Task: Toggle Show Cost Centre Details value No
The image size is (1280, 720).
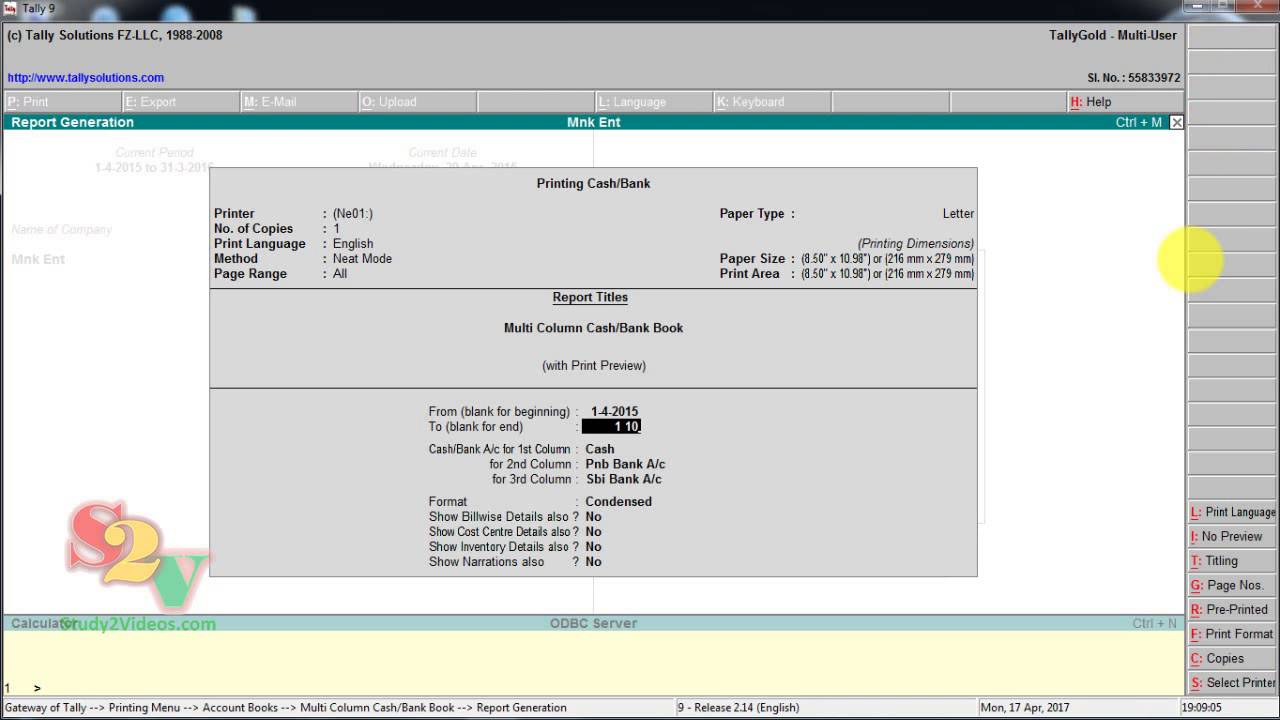Action: click(593, 532)
